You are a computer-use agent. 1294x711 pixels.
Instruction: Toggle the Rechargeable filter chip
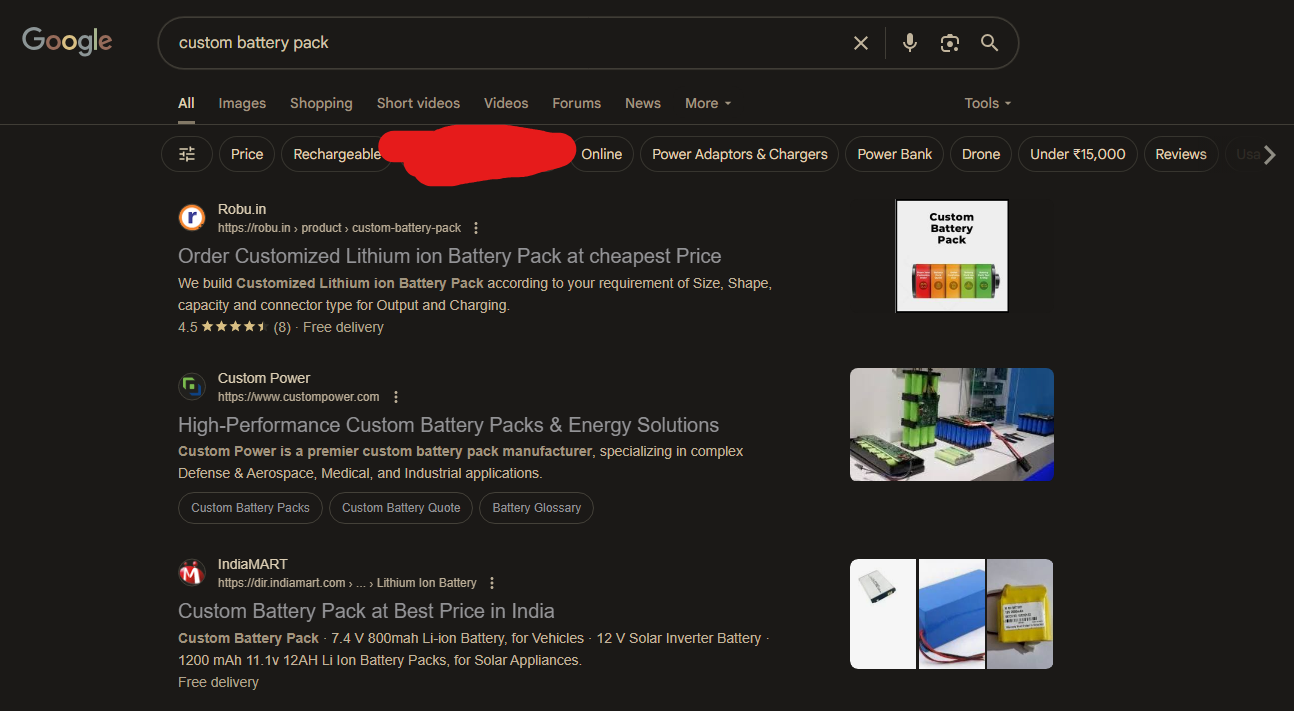click(337, 154)
